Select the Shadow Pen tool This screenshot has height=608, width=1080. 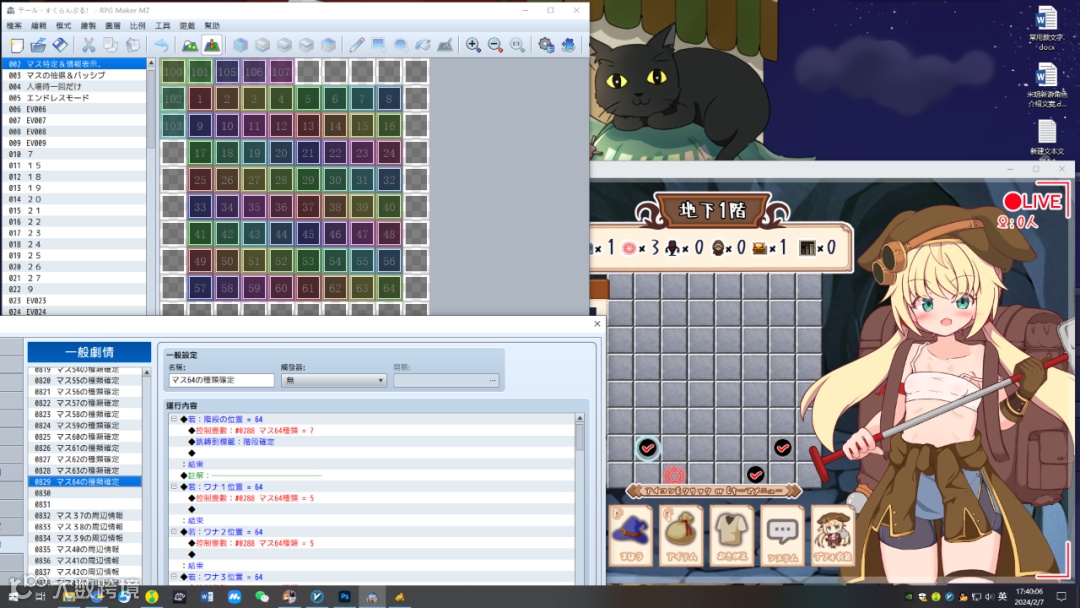tap(445, 45)
